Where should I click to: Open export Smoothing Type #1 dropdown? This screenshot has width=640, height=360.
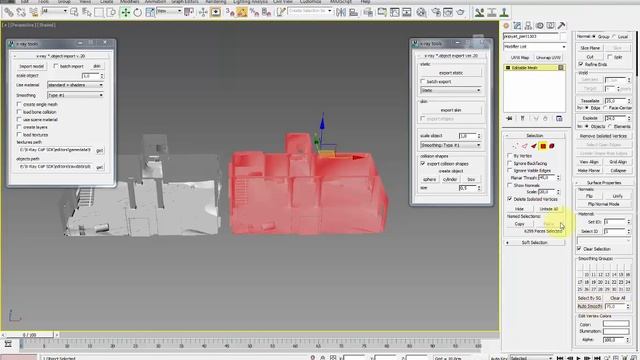[x=451, y=145]
